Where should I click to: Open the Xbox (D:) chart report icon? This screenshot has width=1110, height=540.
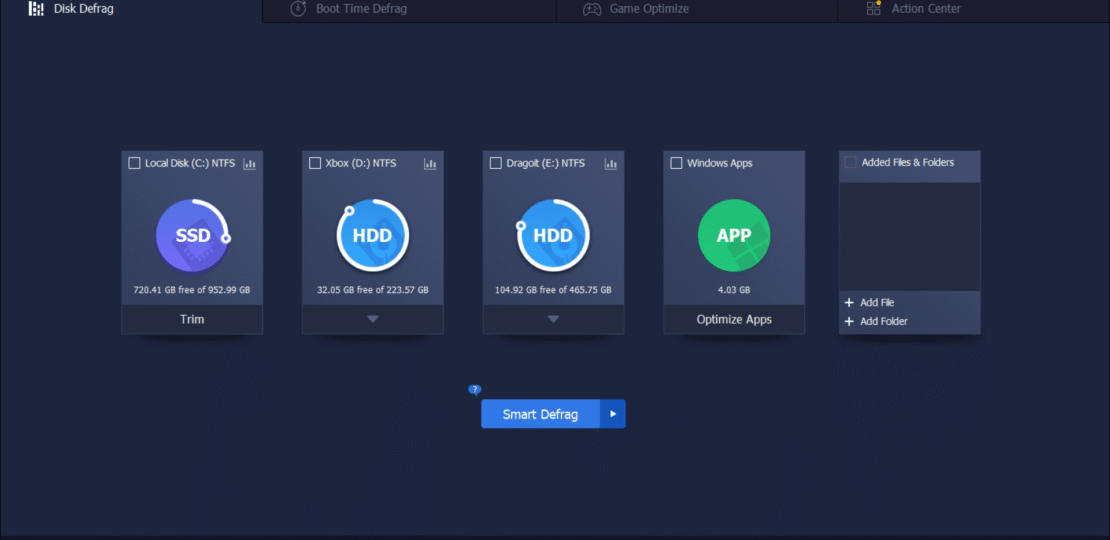pyautogui.click(x=430, y=163)
